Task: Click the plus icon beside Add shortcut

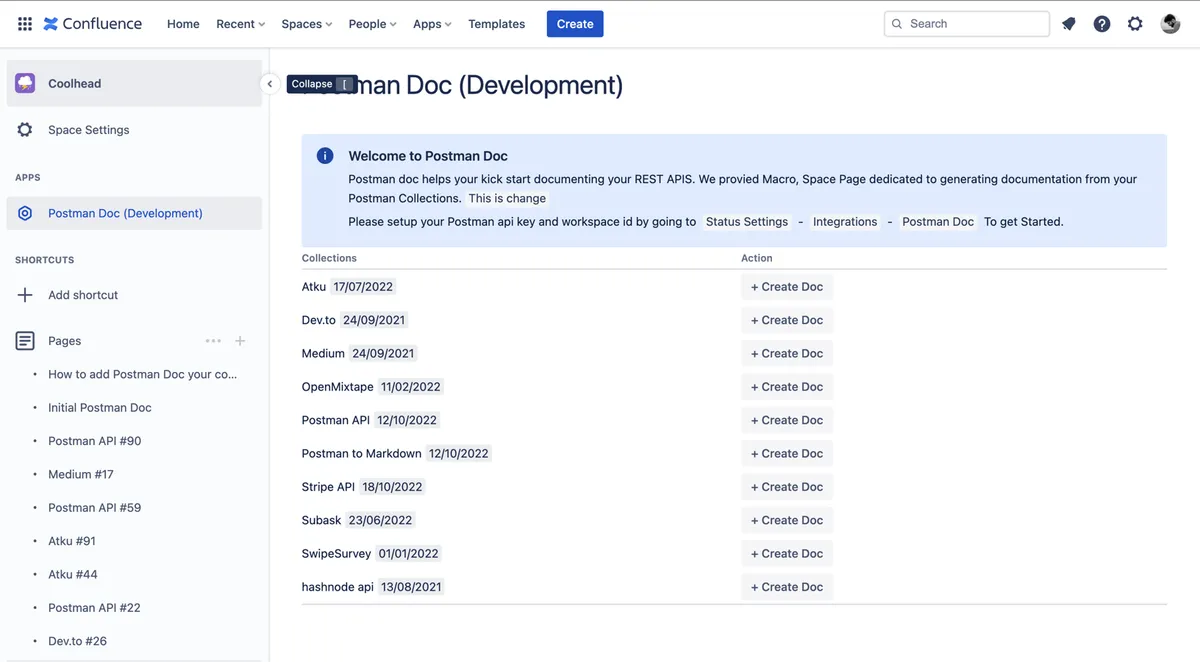Action: pos(25,295)
